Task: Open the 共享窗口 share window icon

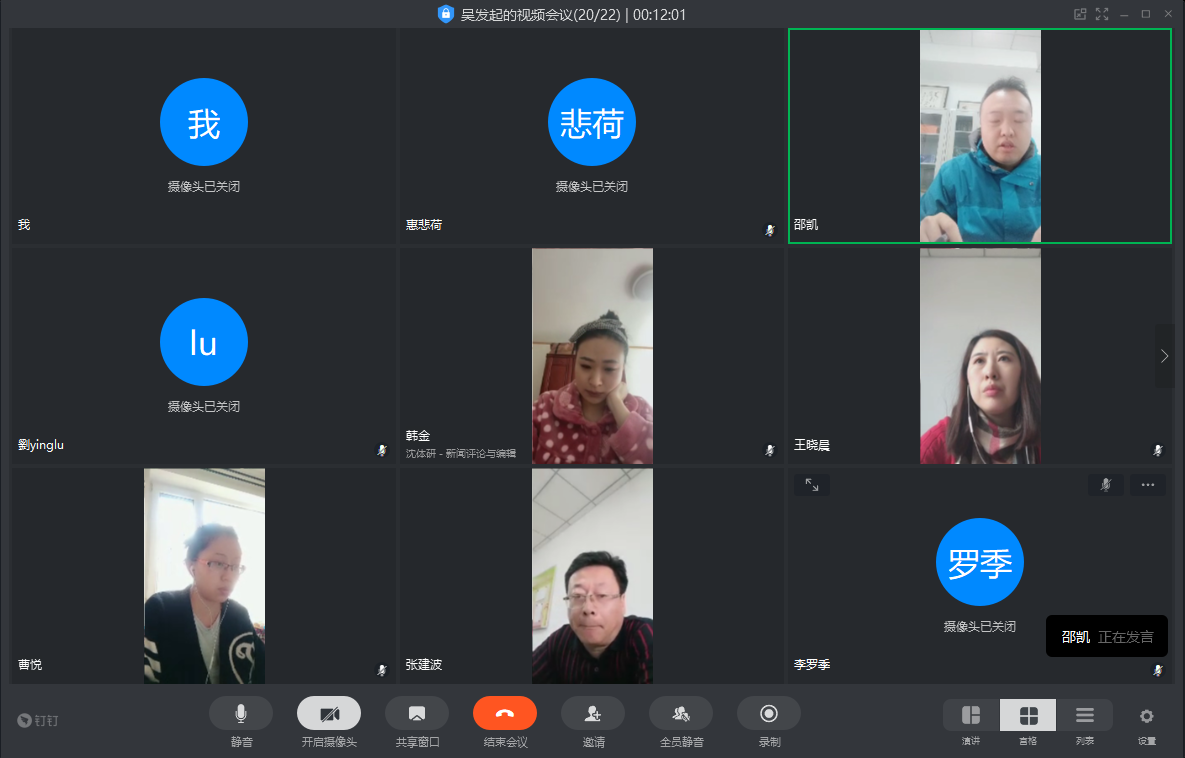Action: point(416,713)
